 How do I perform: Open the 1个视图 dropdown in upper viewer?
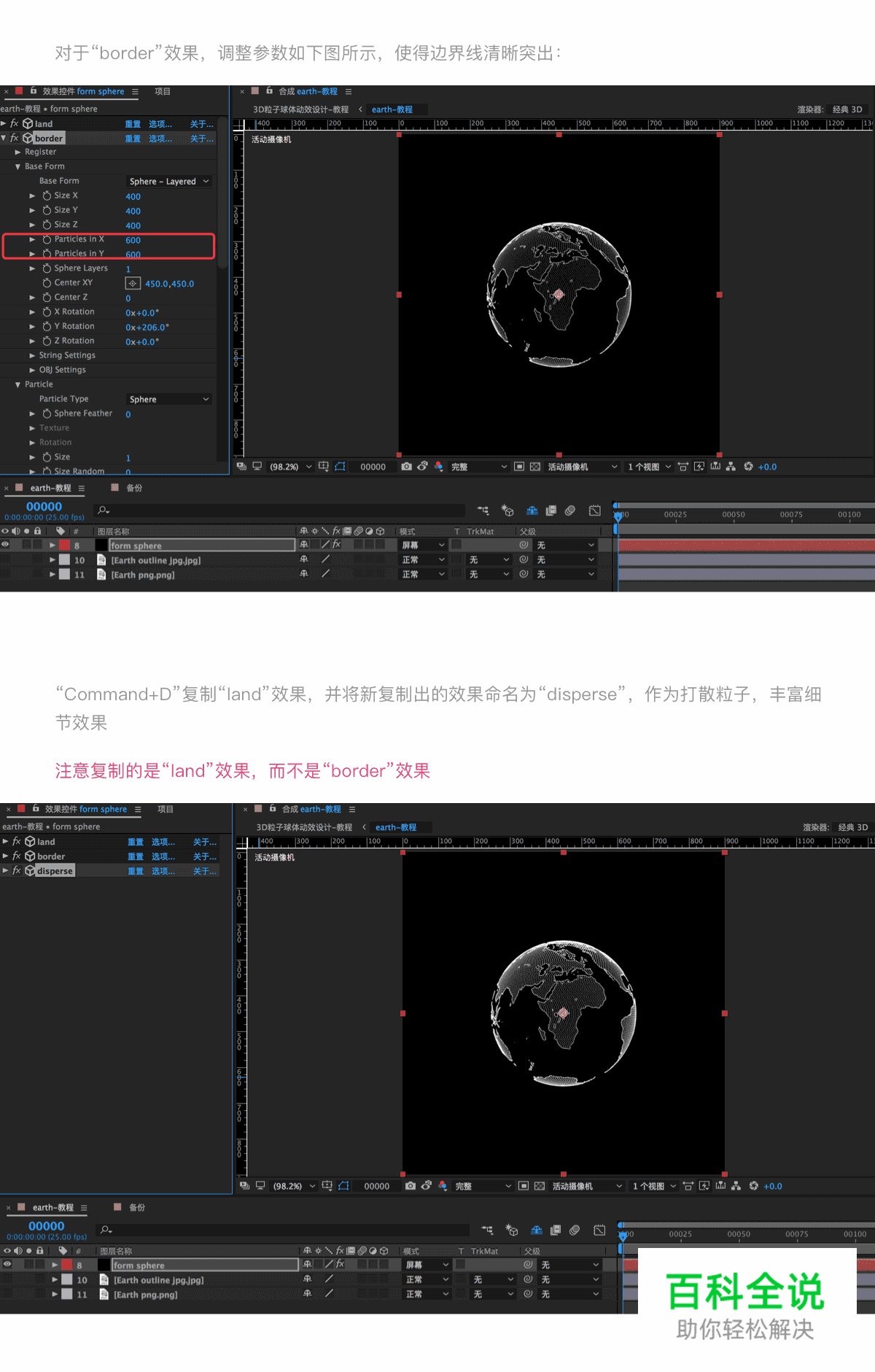pyautogui.click(x=649, y=467)
